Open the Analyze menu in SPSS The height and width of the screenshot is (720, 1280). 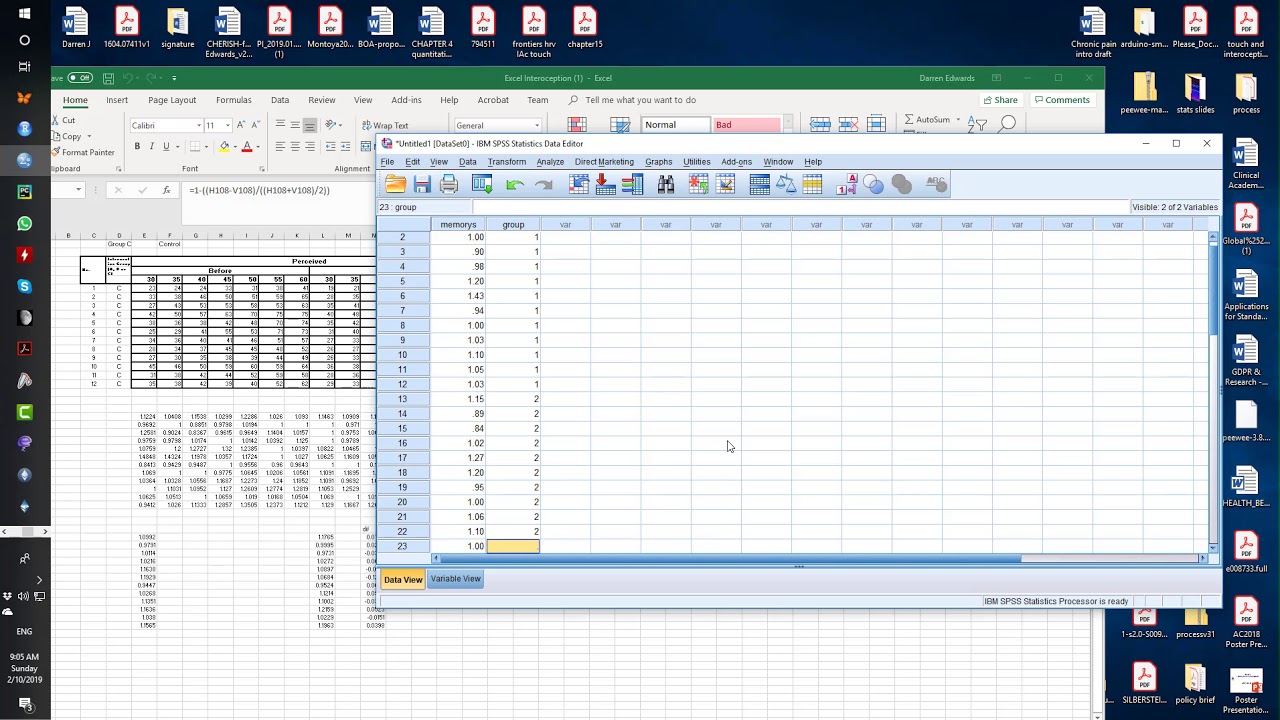click(550, 162)
